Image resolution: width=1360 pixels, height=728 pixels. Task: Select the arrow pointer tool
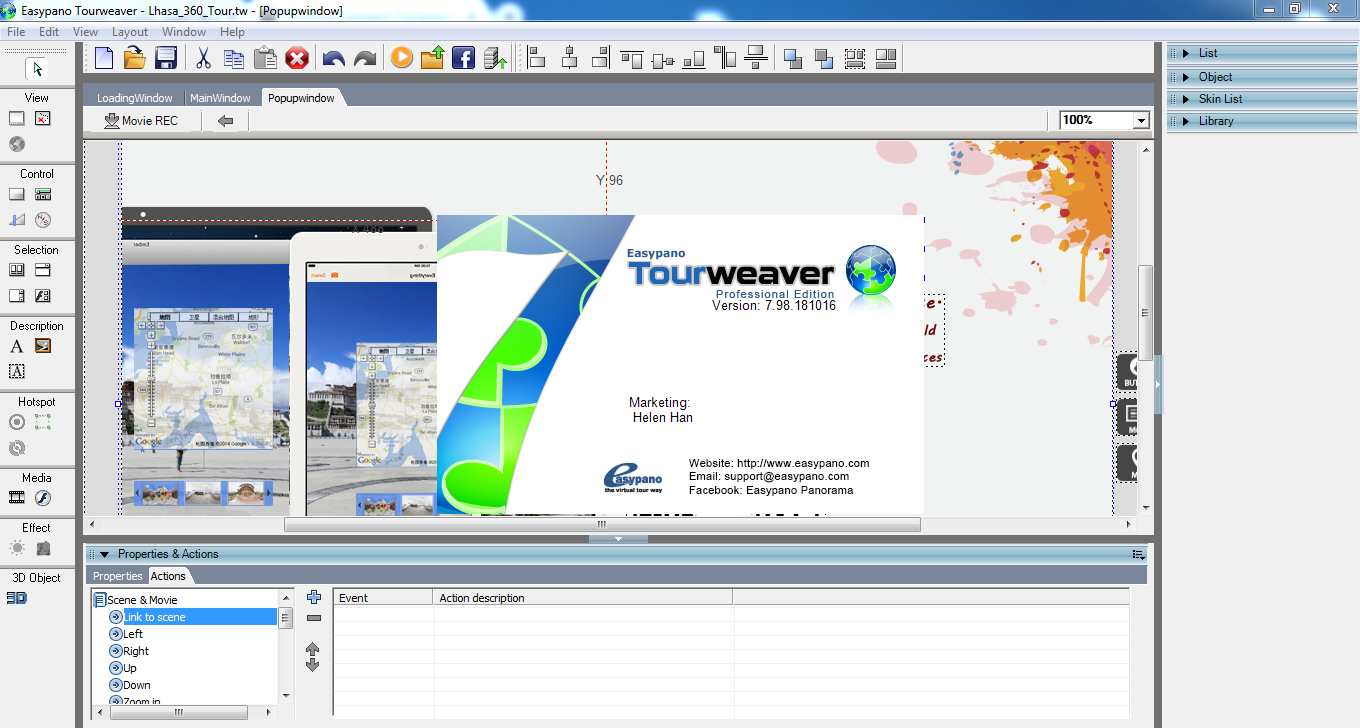[37, 69]
